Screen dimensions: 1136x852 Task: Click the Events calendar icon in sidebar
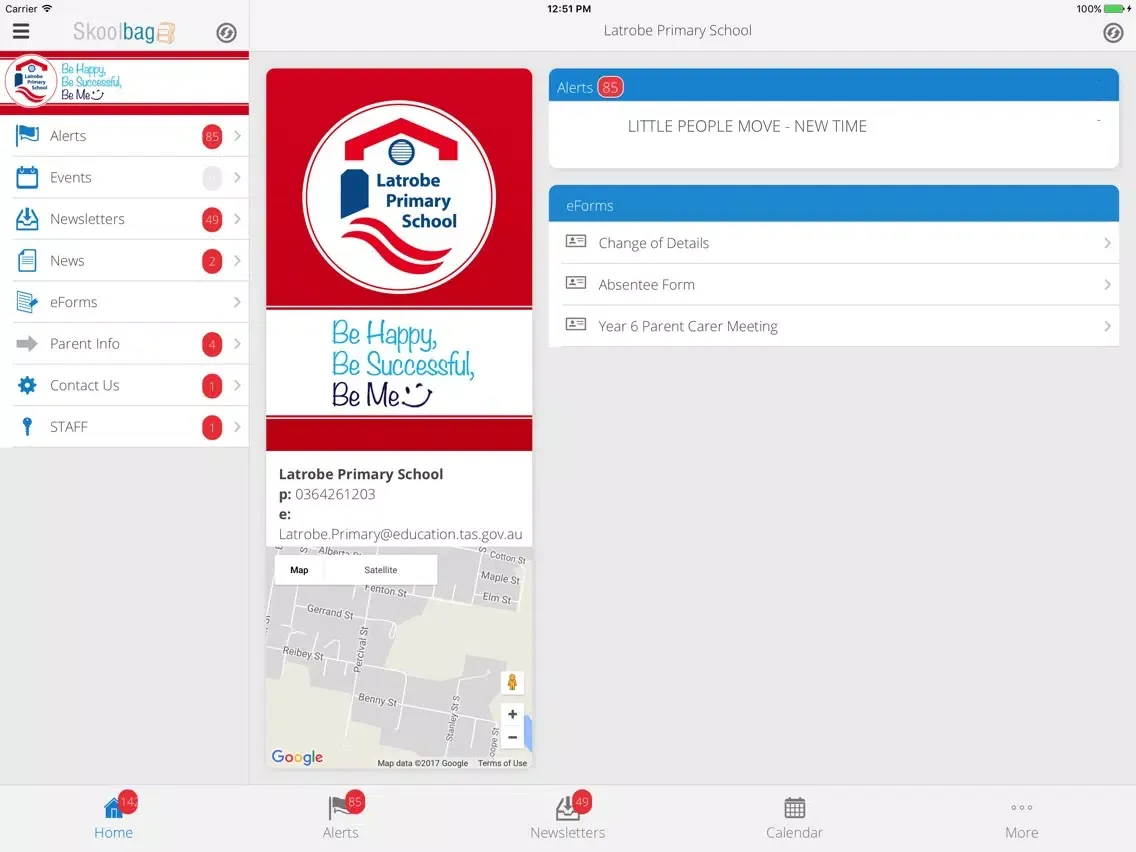click(28, 178)
